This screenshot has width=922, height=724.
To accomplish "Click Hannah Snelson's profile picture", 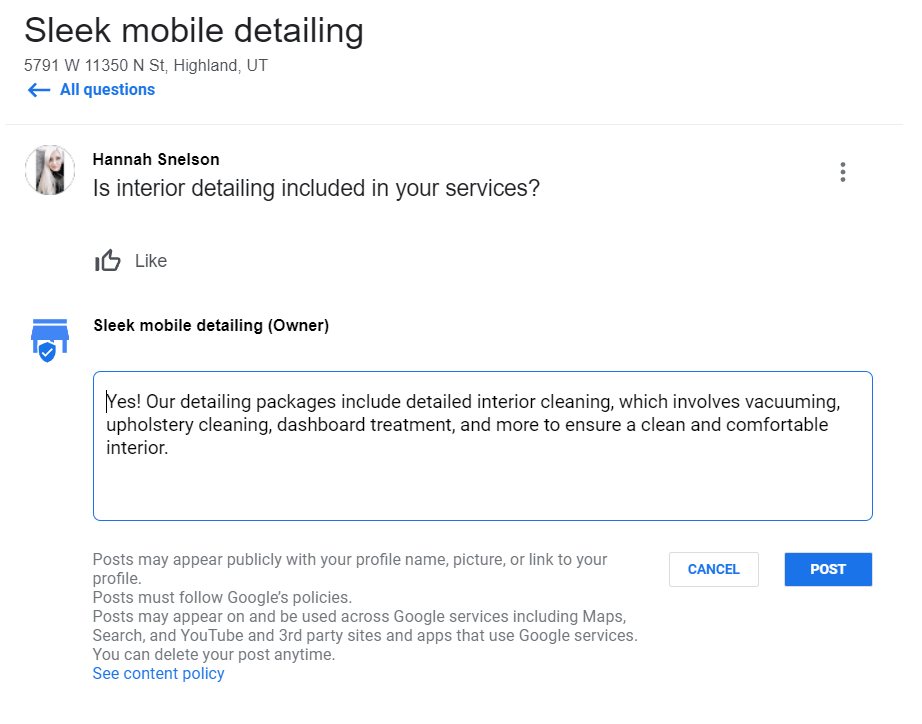I will (50, 170).
